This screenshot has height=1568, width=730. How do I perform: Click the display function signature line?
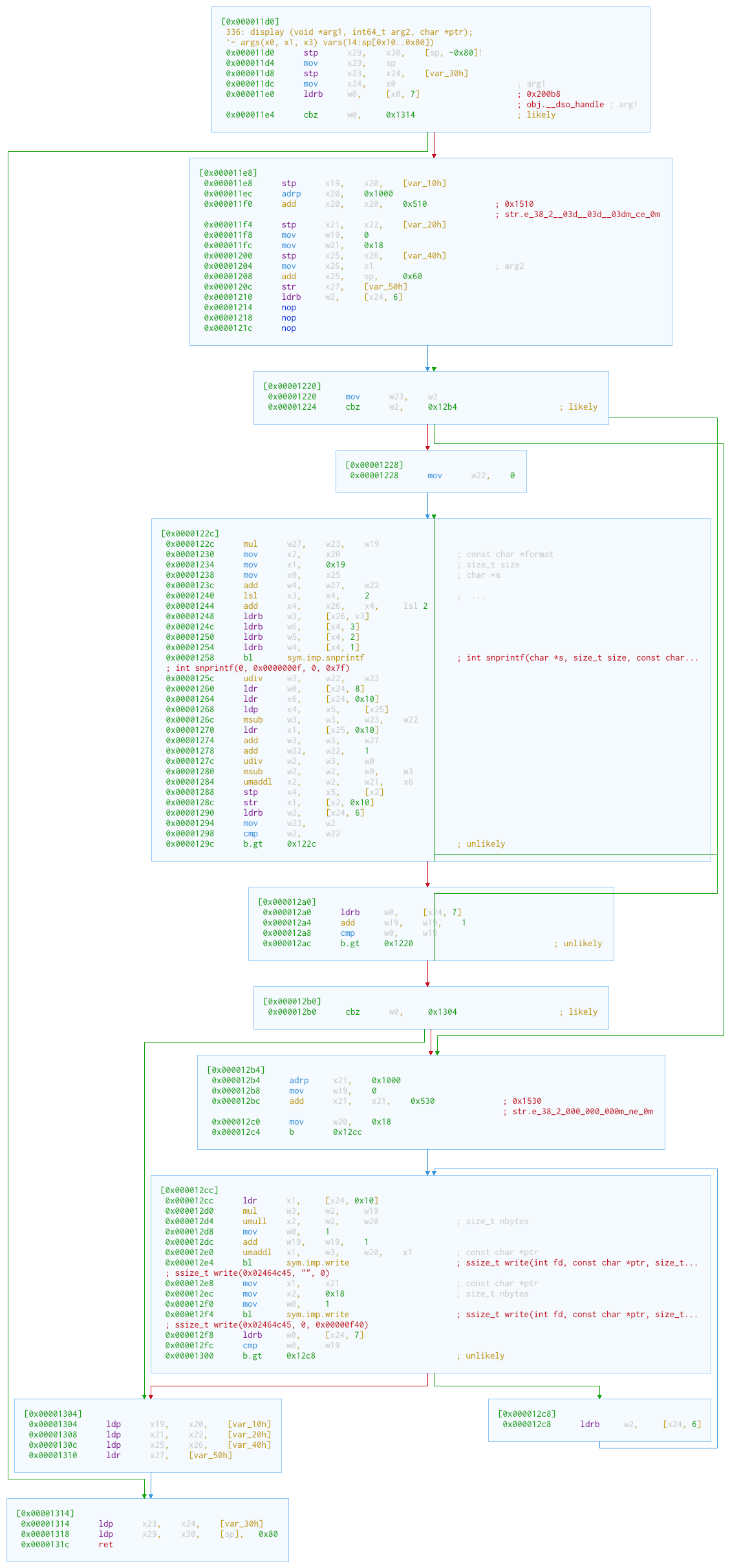click(349, 32)
